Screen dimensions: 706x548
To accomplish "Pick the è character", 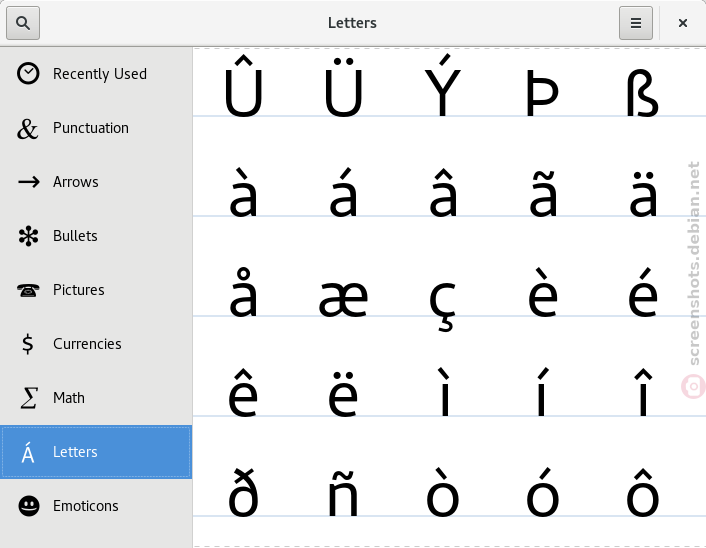I will pos(543,292).
